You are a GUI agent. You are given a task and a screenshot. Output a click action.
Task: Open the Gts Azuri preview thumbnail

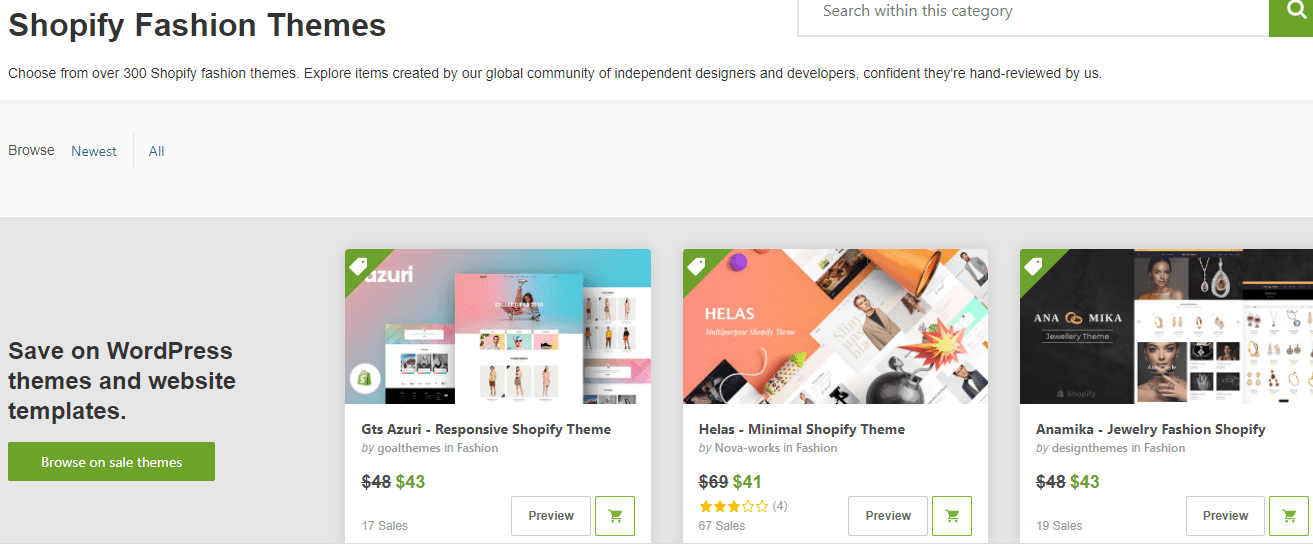coord(498,326)
